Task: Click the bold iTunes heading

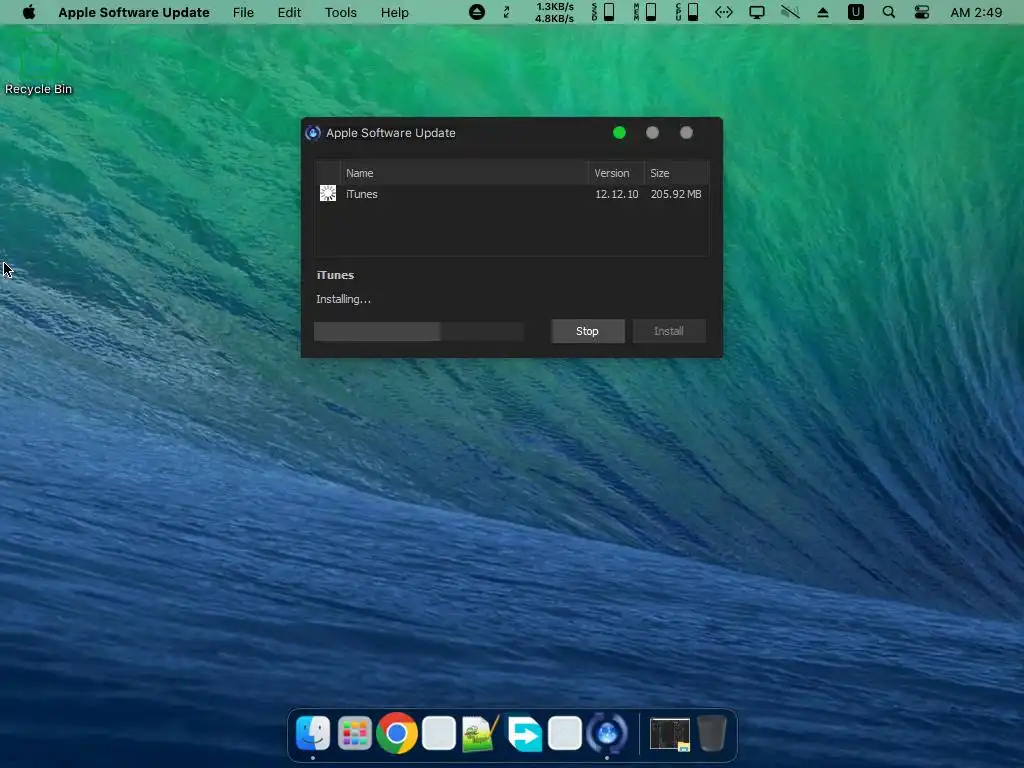Action: 335,275
